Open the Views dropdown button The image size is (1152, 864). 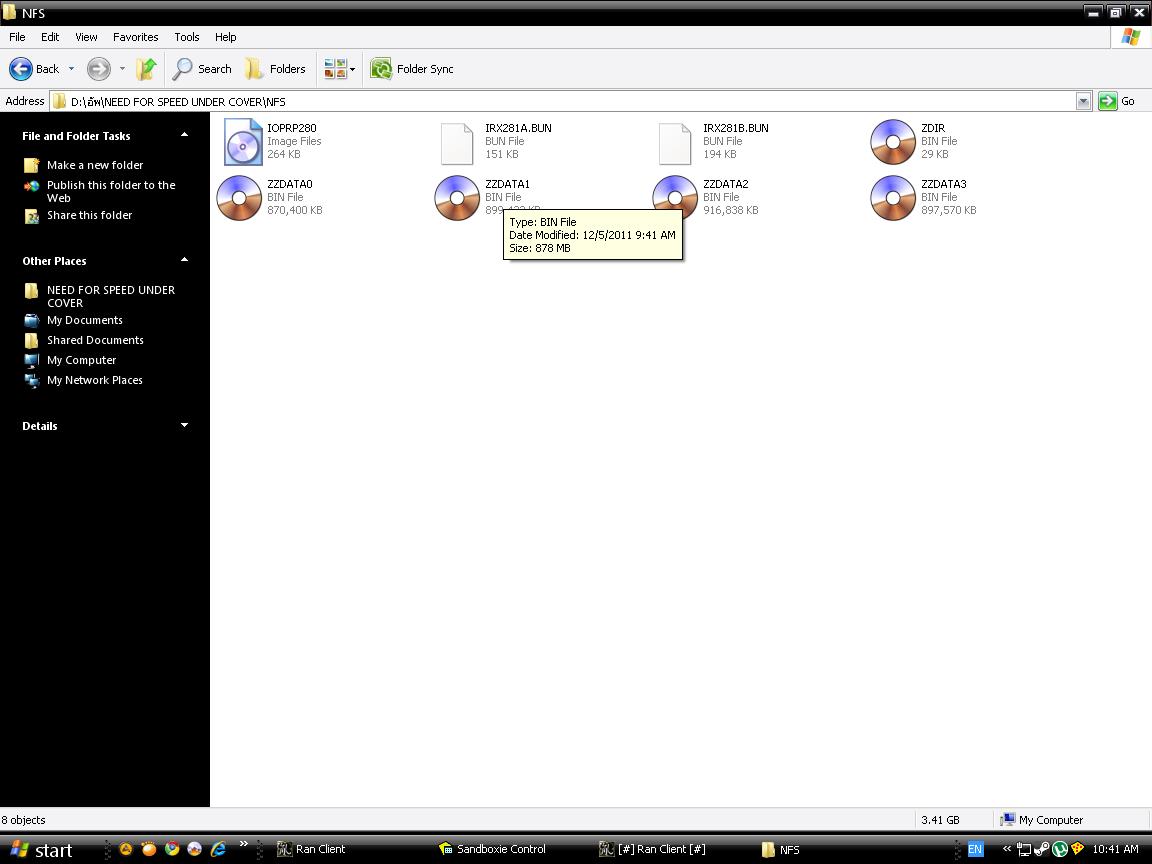(339, 69)
